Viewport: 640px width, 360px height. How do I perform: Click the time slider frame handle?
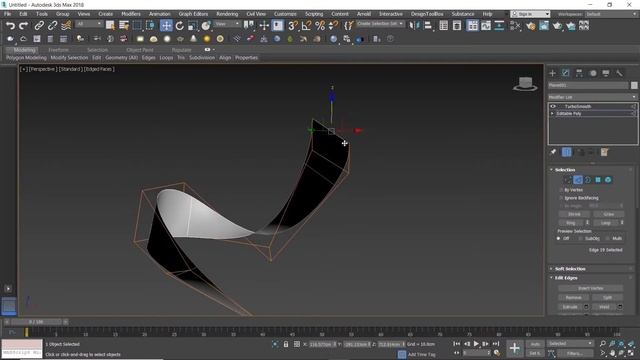pos(36,322)
